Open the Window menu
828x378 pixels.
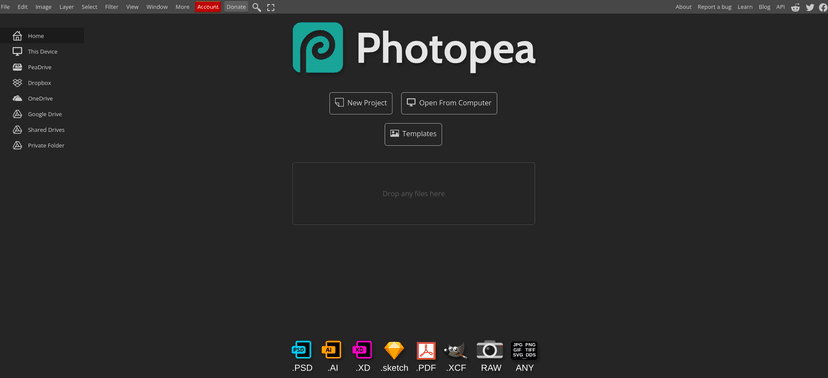click(157, 7)
